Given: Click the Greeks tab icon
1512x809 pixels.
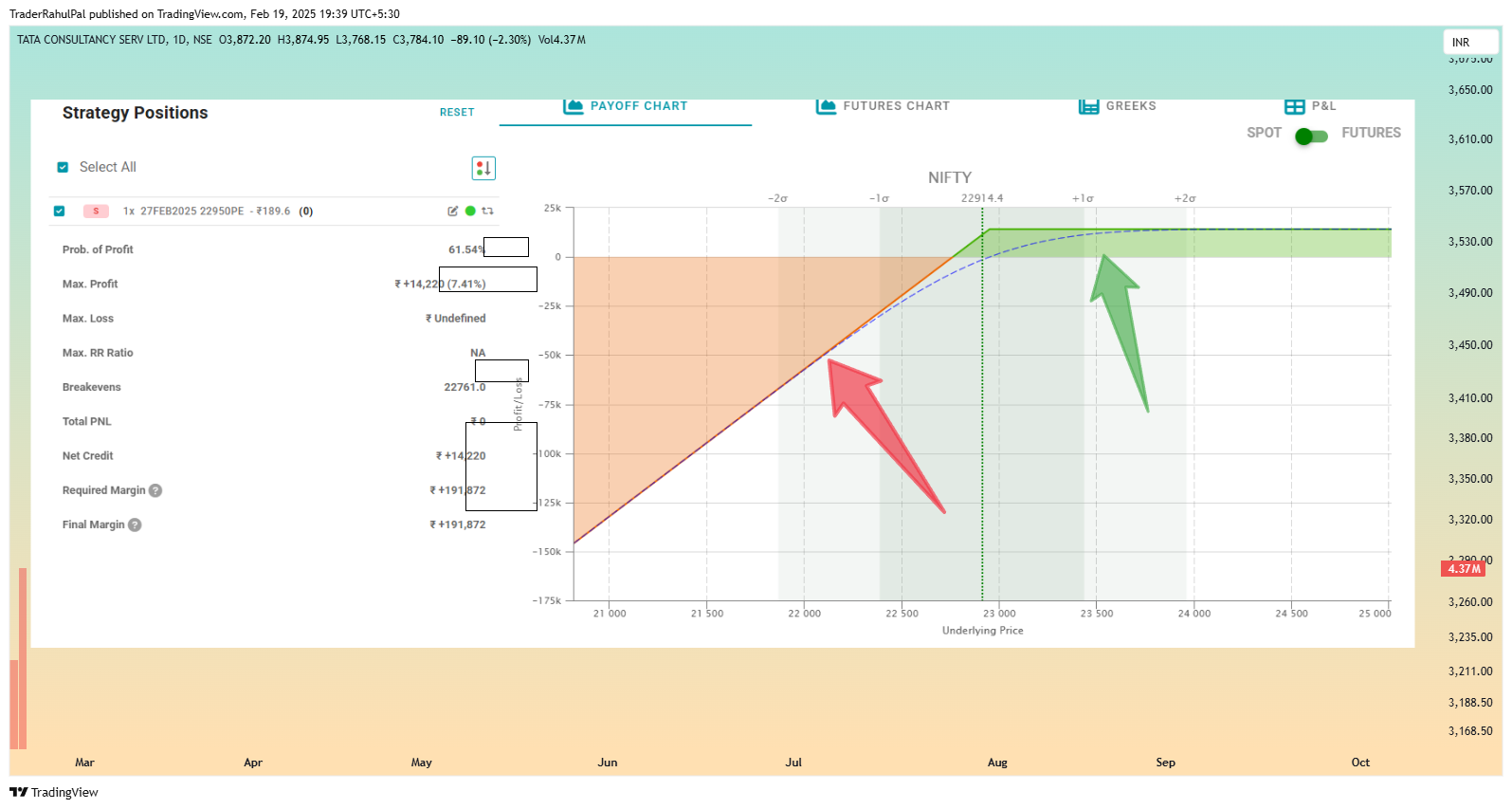Looking at the screenshot, I should pos(1088,106).
